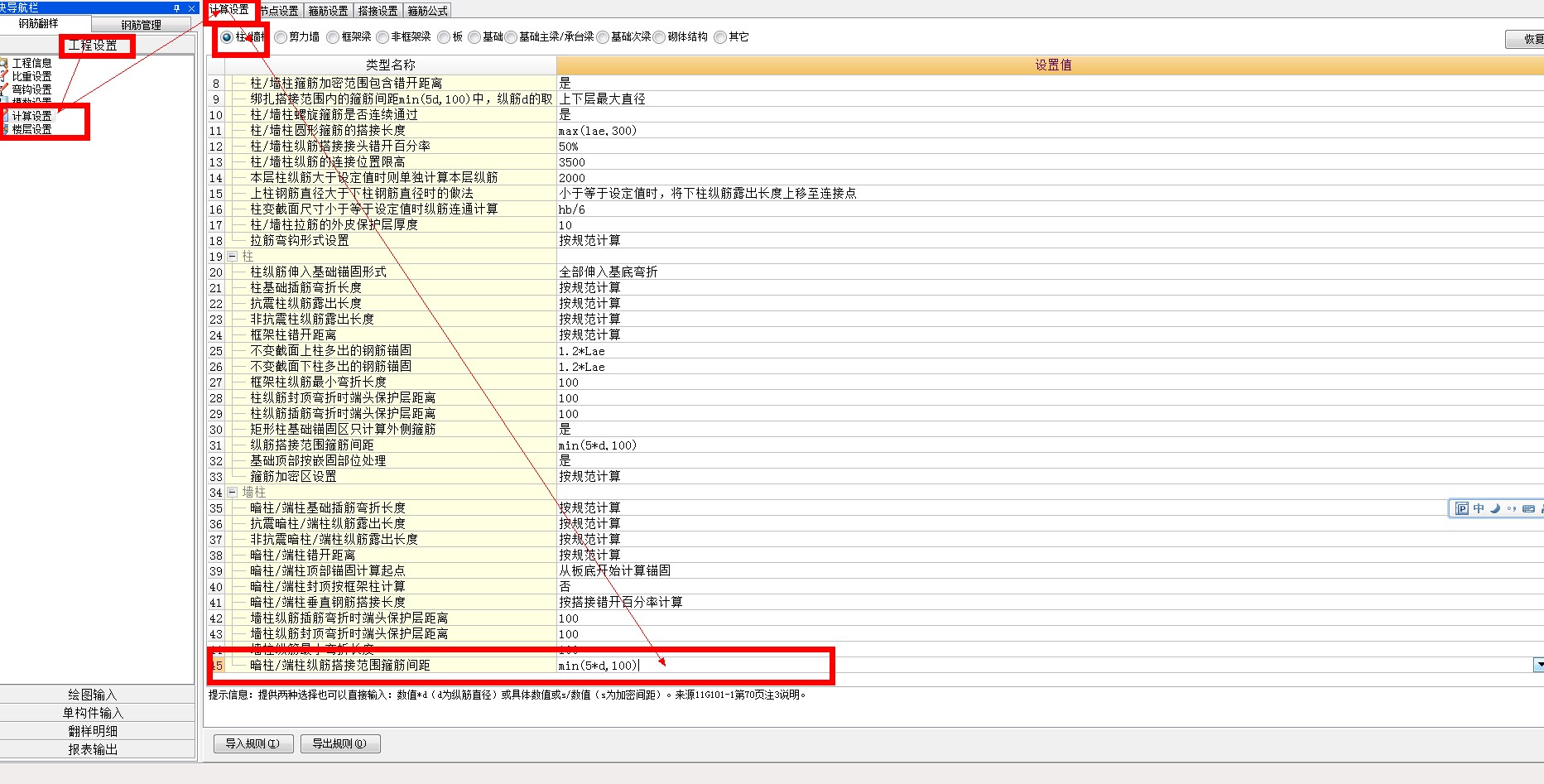Select the 基础 radio button
The image size is (1544, 784).
474,37
